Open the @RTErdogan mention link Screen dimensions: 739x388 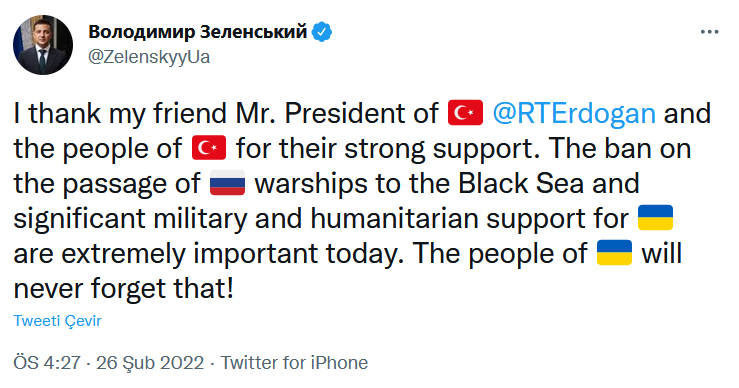pyautogui.click(x=574, y=114)
